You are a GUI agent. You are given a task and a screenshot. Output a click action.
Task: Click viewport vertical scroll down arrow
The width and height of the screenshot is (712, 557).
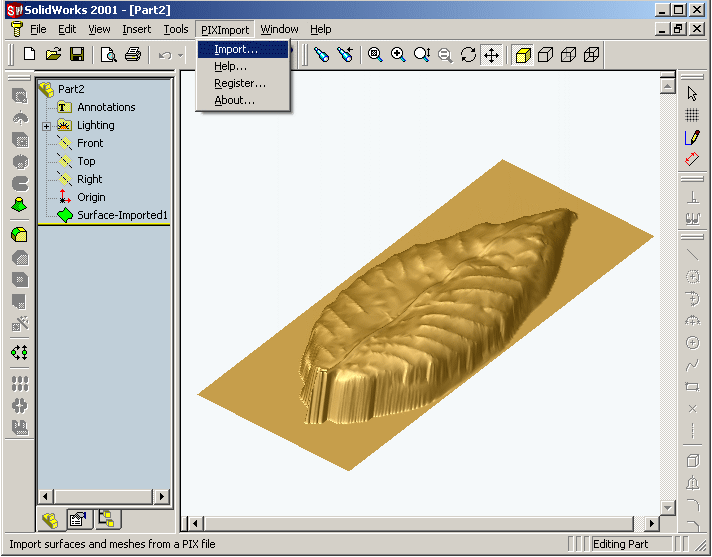click(667, 507)
